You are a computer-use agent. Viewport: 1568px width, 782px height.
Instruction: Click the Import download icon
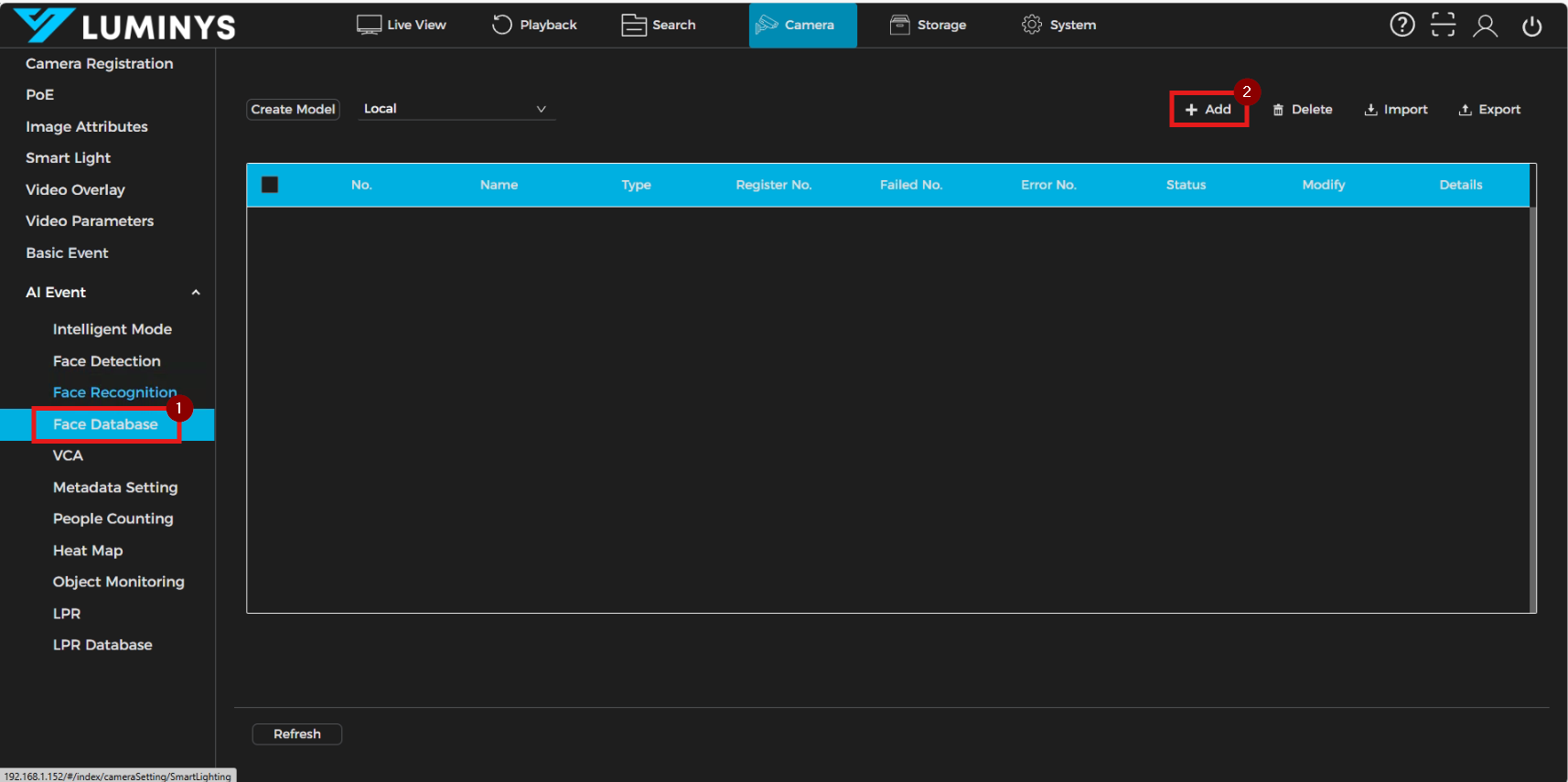tap(1370, 110)
